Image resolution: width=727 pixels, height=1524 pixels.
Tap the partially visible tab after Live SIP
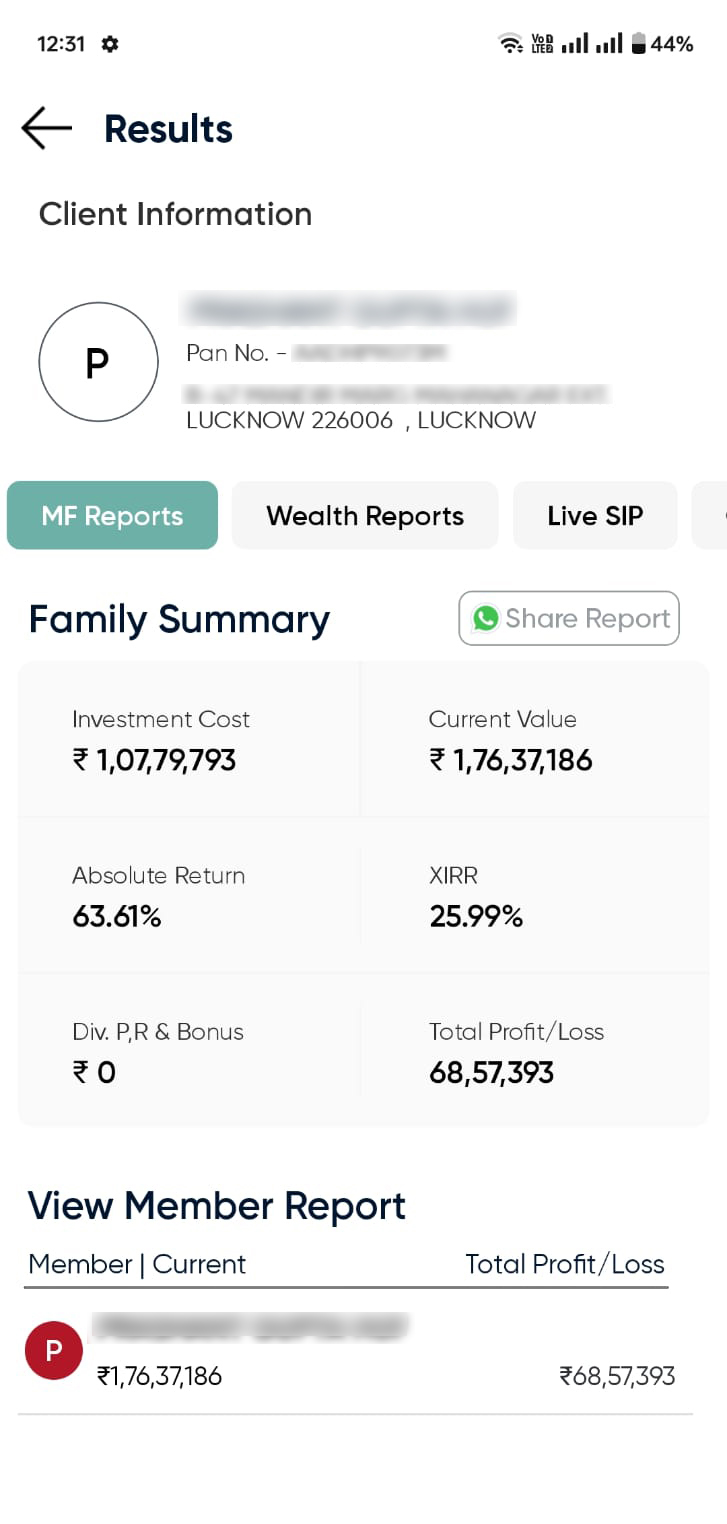(x=712, y=516)
